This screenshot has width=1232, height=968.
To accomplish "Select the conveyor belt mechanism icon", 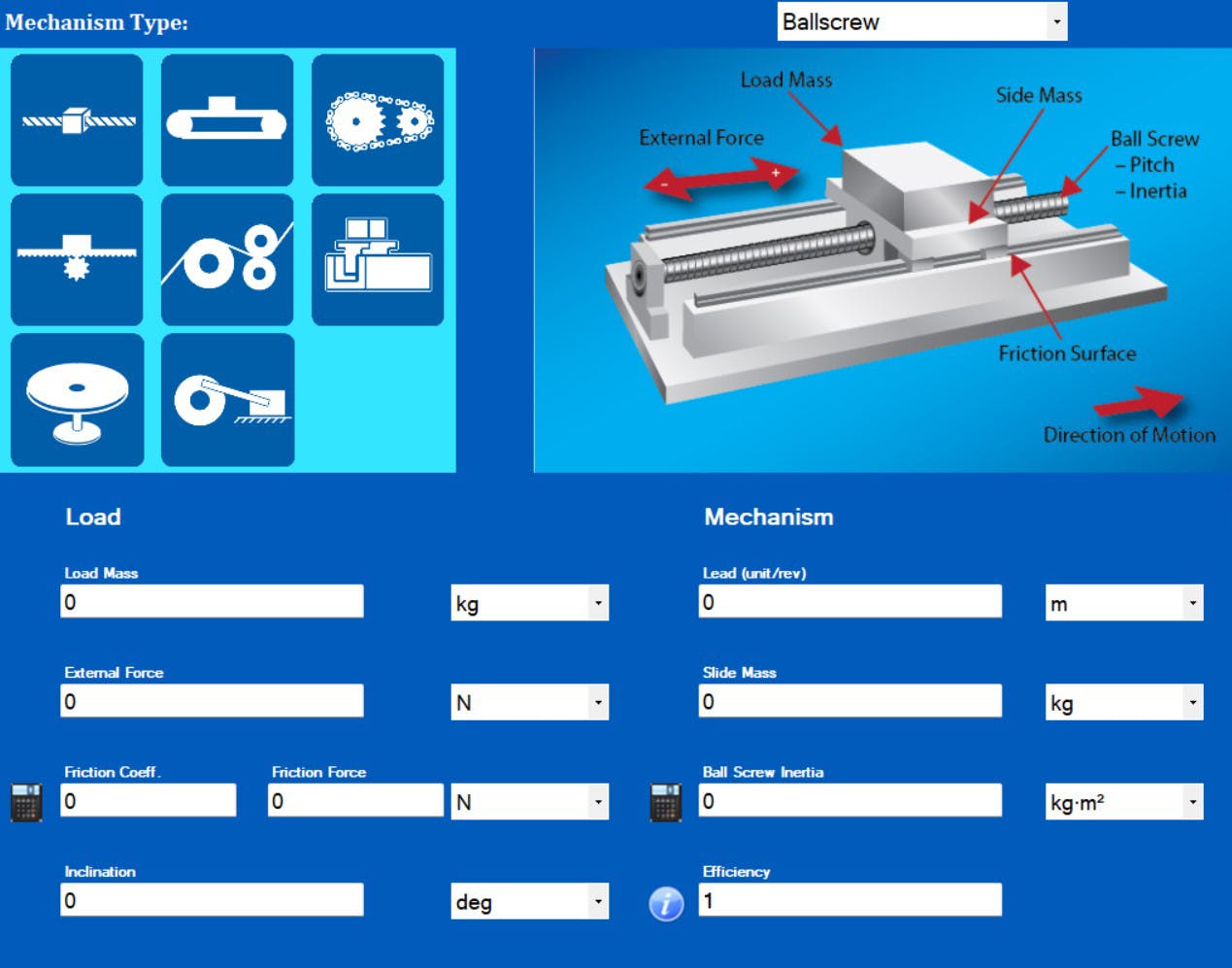I will point(227,120).
